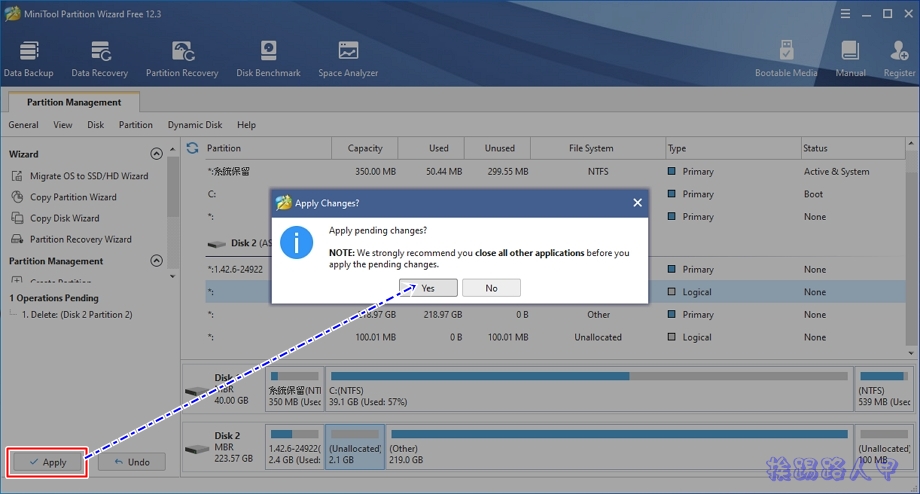Select 100 MB Unallocated block on Disk 2
Viewport: 920px width, 494px height.
[x=884, y=447]
